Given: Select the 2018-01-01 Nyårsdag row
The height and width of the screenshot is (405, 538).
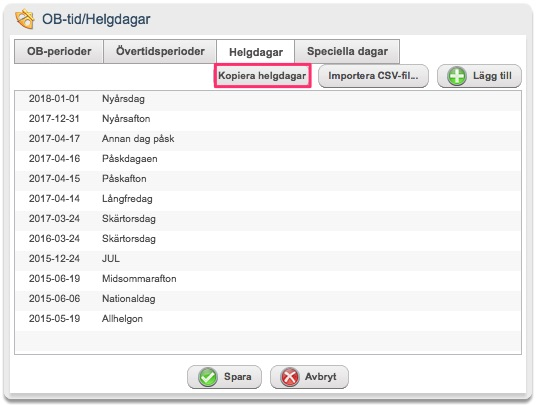Looking at the screenshot, I should (268, 99).
